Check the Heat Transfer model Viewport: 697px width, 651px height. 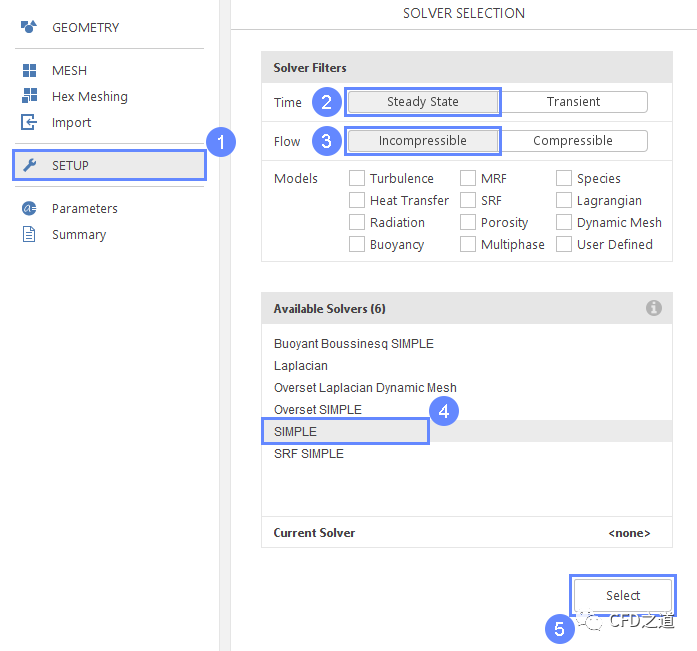click(x=357, y=201)
